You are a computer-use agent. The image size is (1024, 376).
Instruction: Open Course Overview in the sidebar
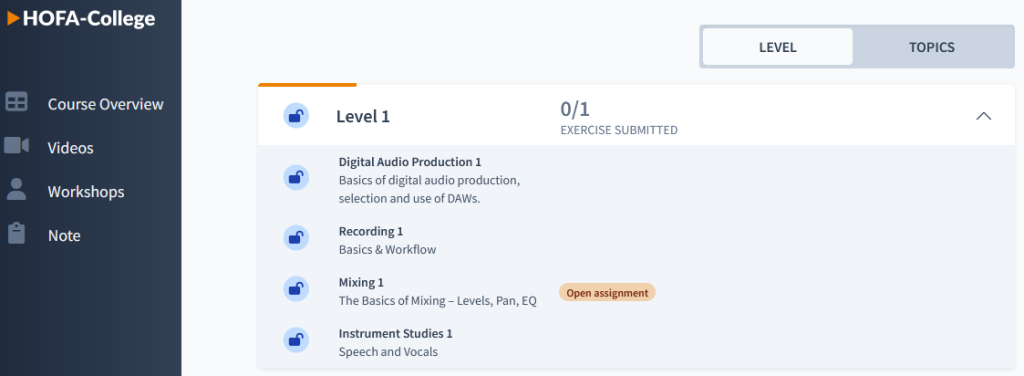tap(105, 104)
